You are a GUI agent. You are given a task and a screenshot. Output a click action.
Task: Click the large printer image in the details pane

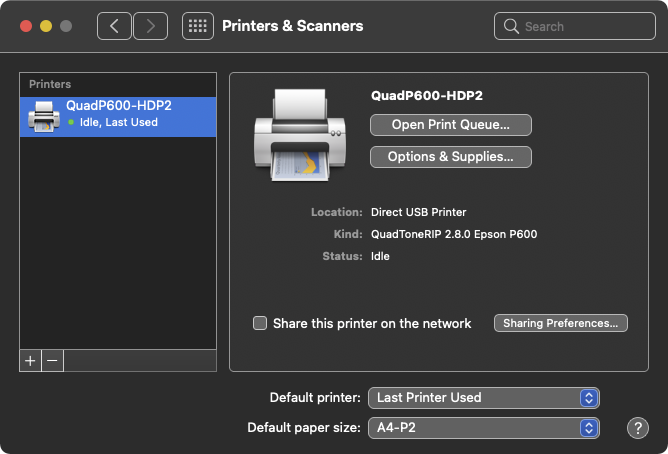click(300, 135)
